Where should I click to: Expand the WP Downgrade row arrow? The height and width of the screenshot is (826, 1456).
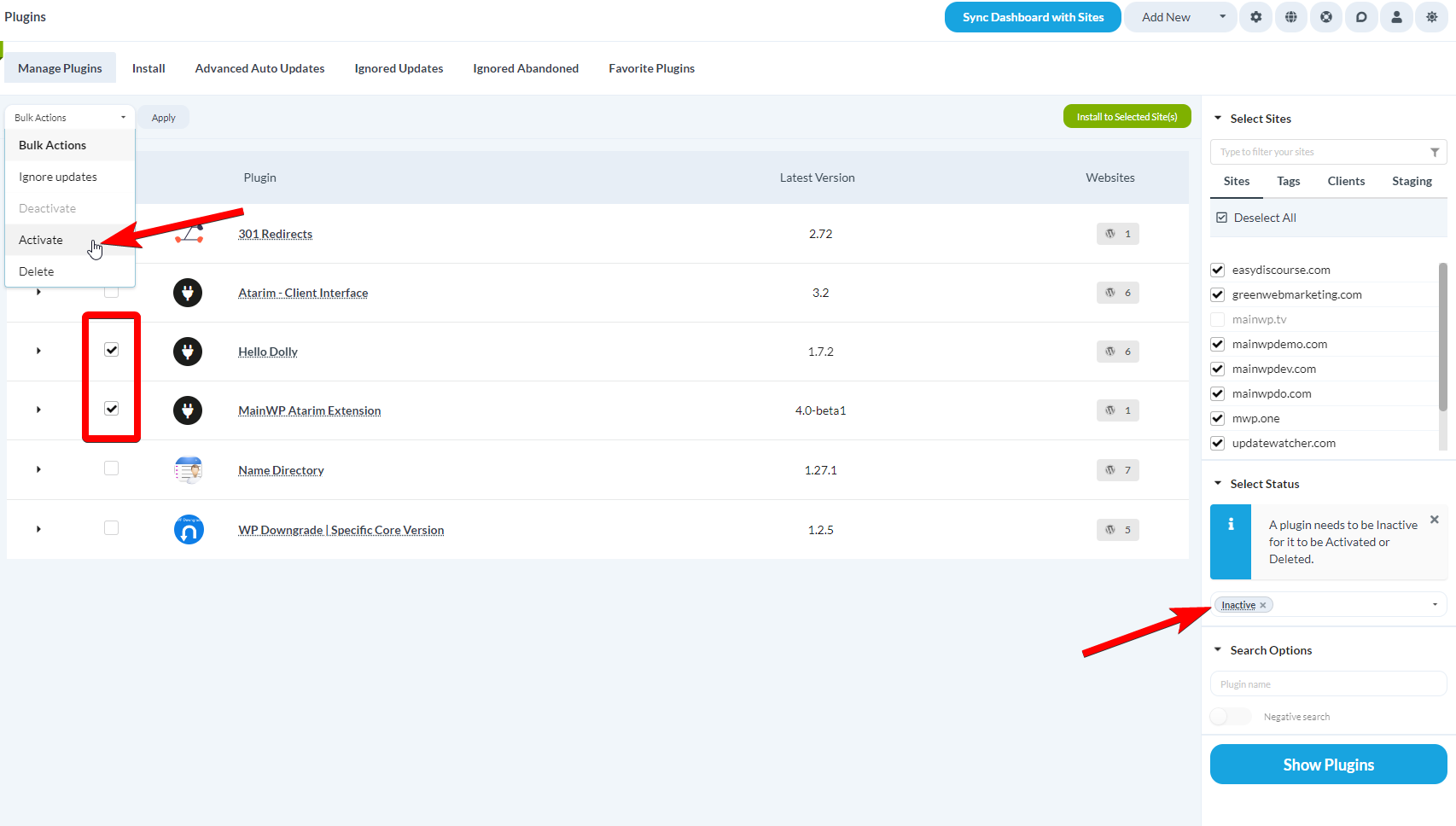pyautogui.click(x=38, y=528)
